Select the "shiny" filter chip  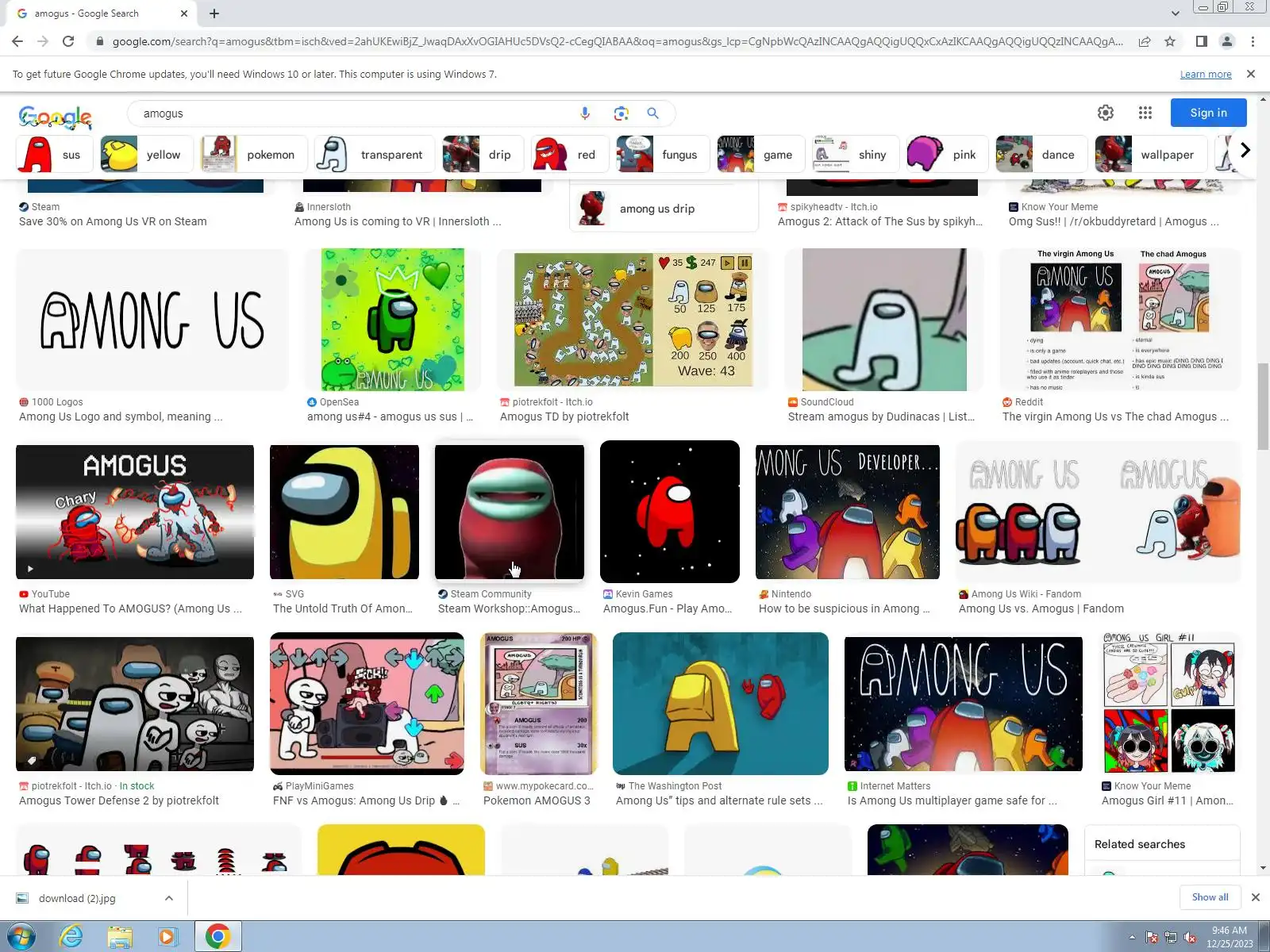point(855,155)
